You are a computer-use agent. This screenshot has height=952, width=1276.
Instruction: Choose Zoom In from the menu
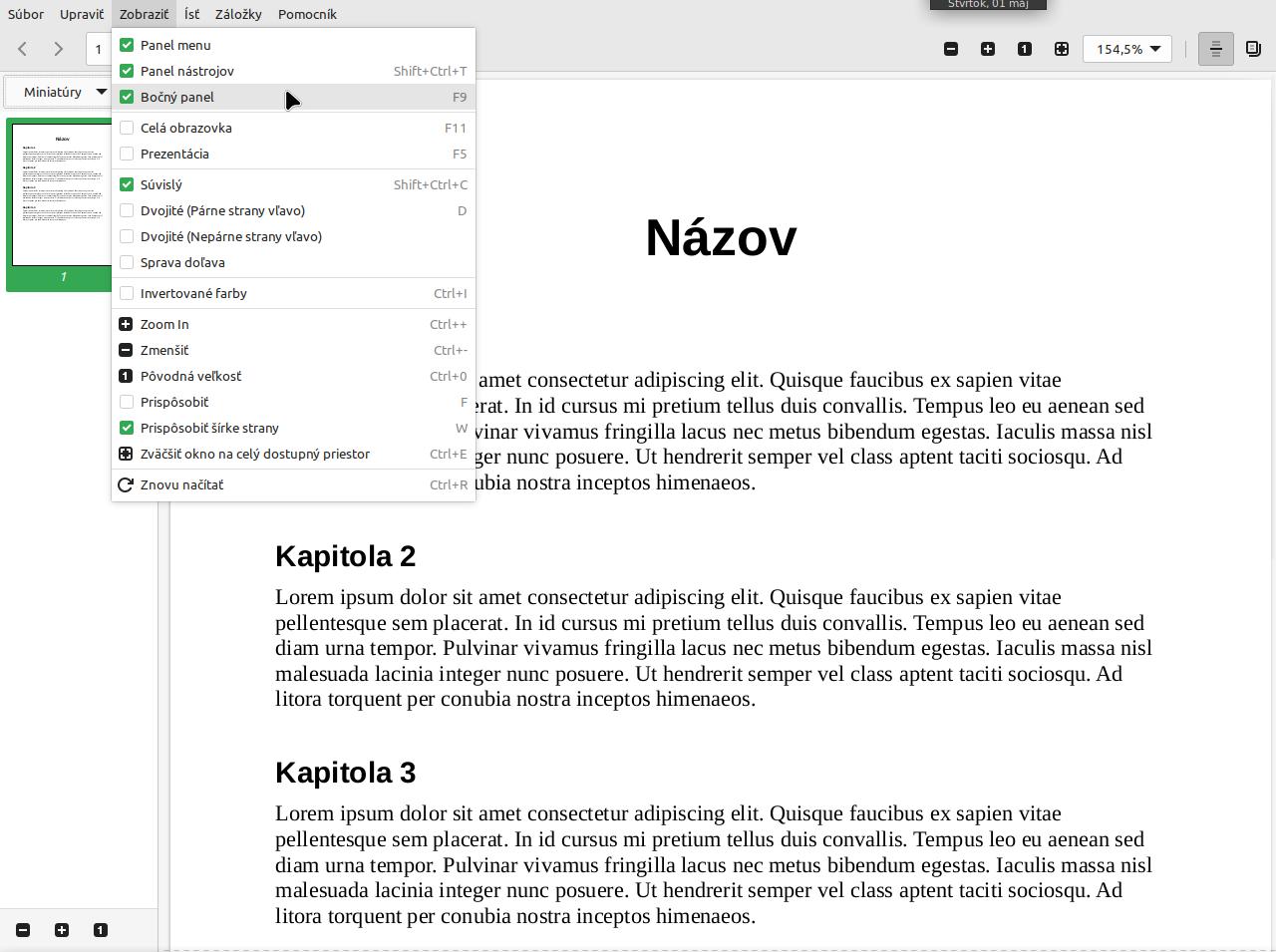point(293,324)
